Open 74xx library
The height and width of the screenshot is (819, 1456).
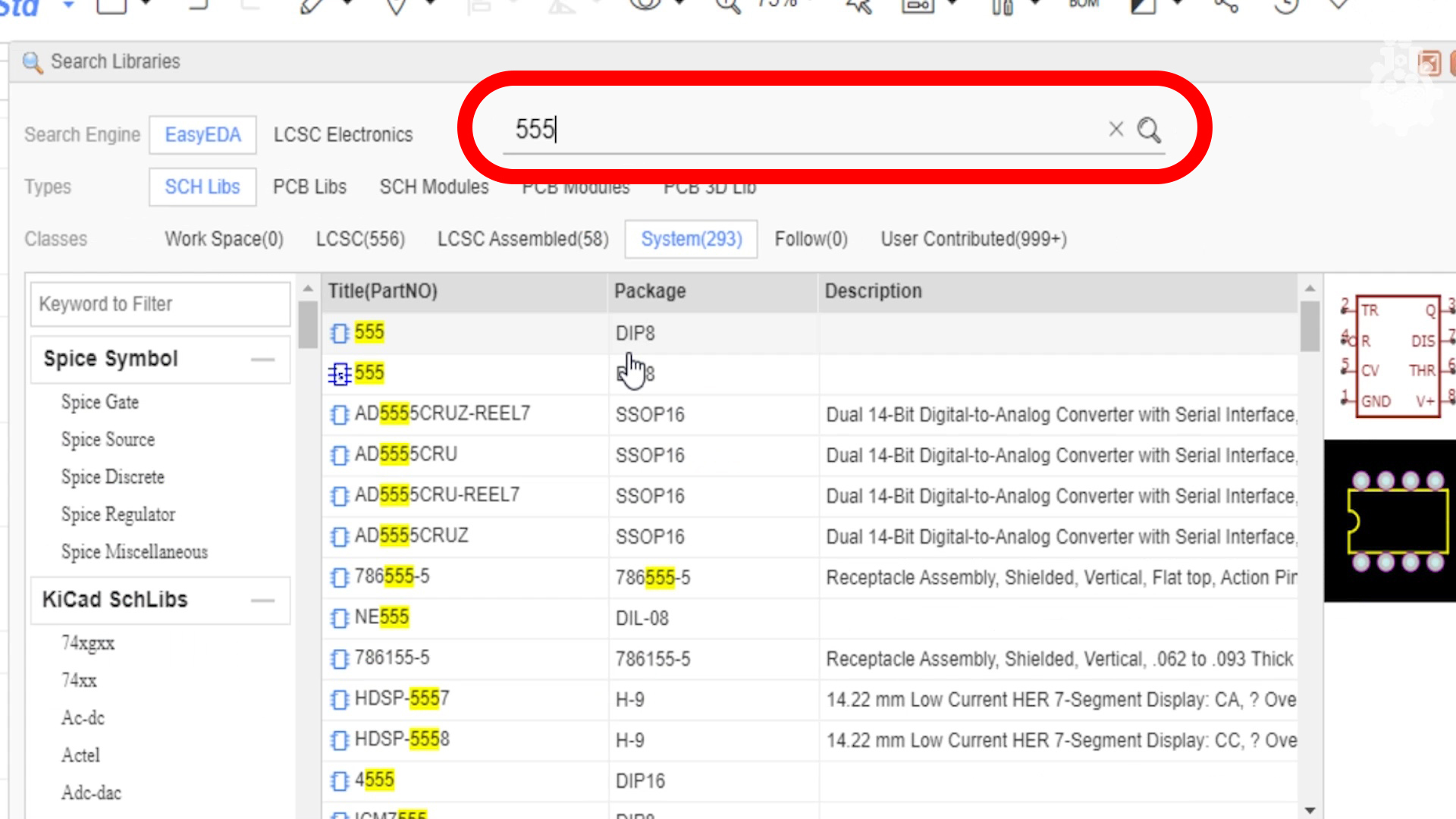[x=79, y=680]
